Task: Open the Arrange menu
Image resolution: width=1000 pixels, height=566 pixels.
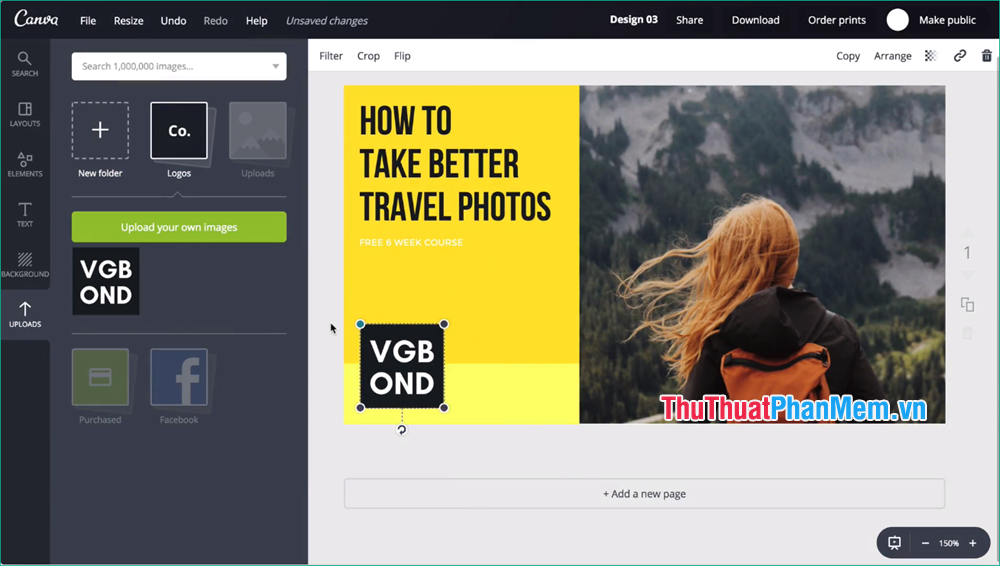Action: click(892, 56)
